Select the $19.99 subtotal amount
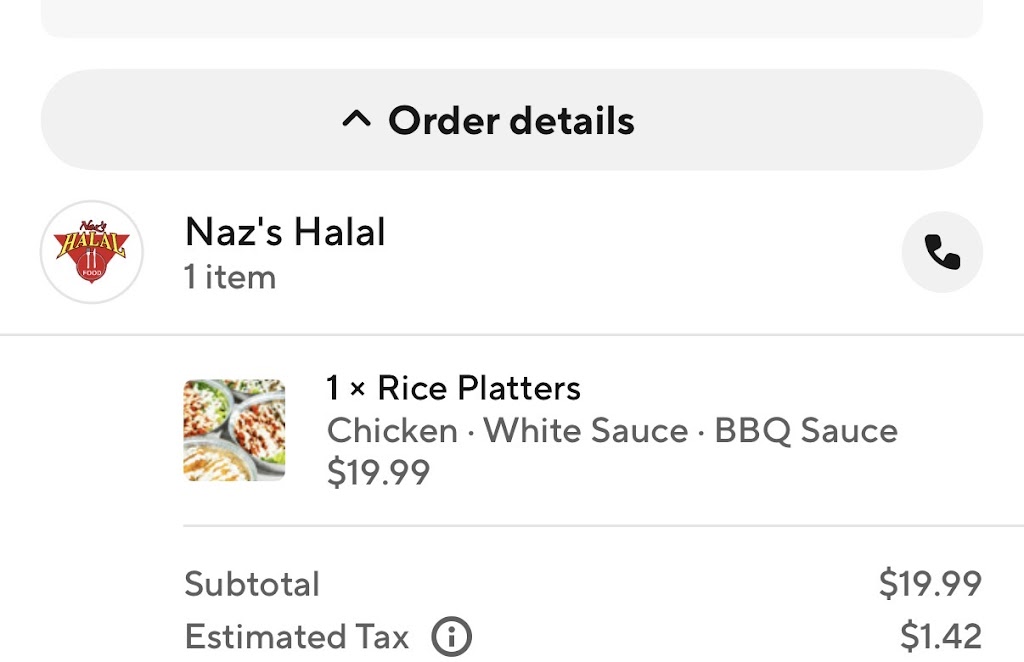The image size is (1024, 662). tap(930, 583)
